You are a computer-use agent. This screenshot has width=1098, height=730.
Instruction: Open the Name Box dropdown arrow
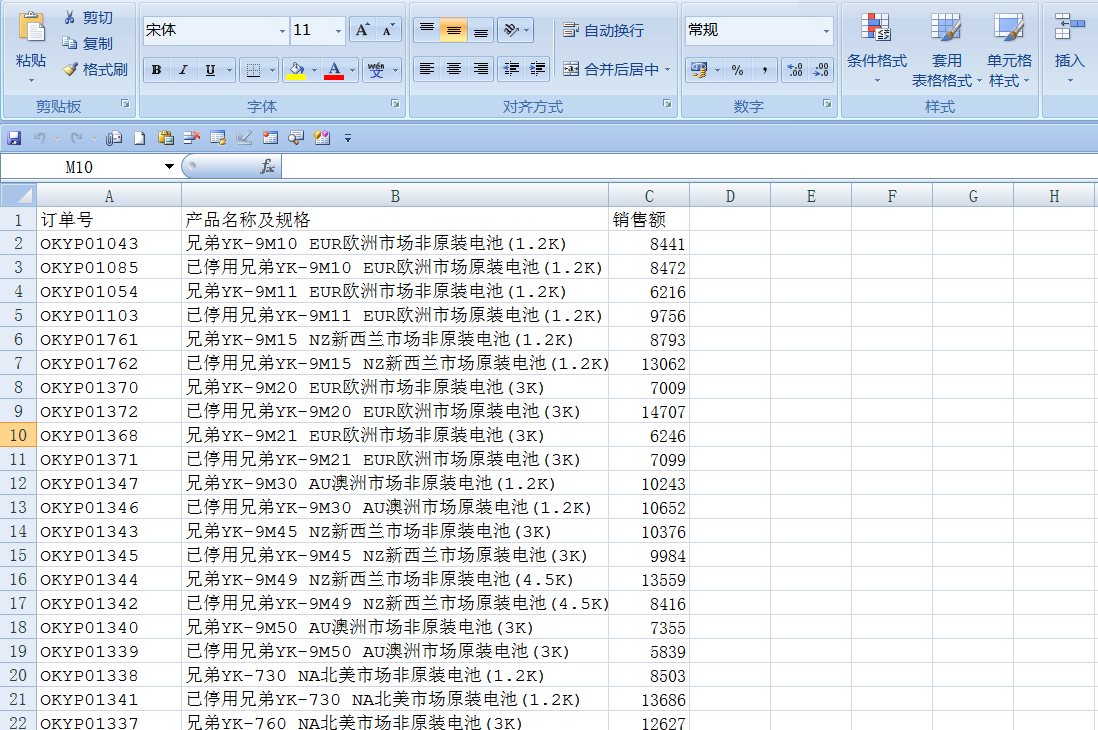169,167
